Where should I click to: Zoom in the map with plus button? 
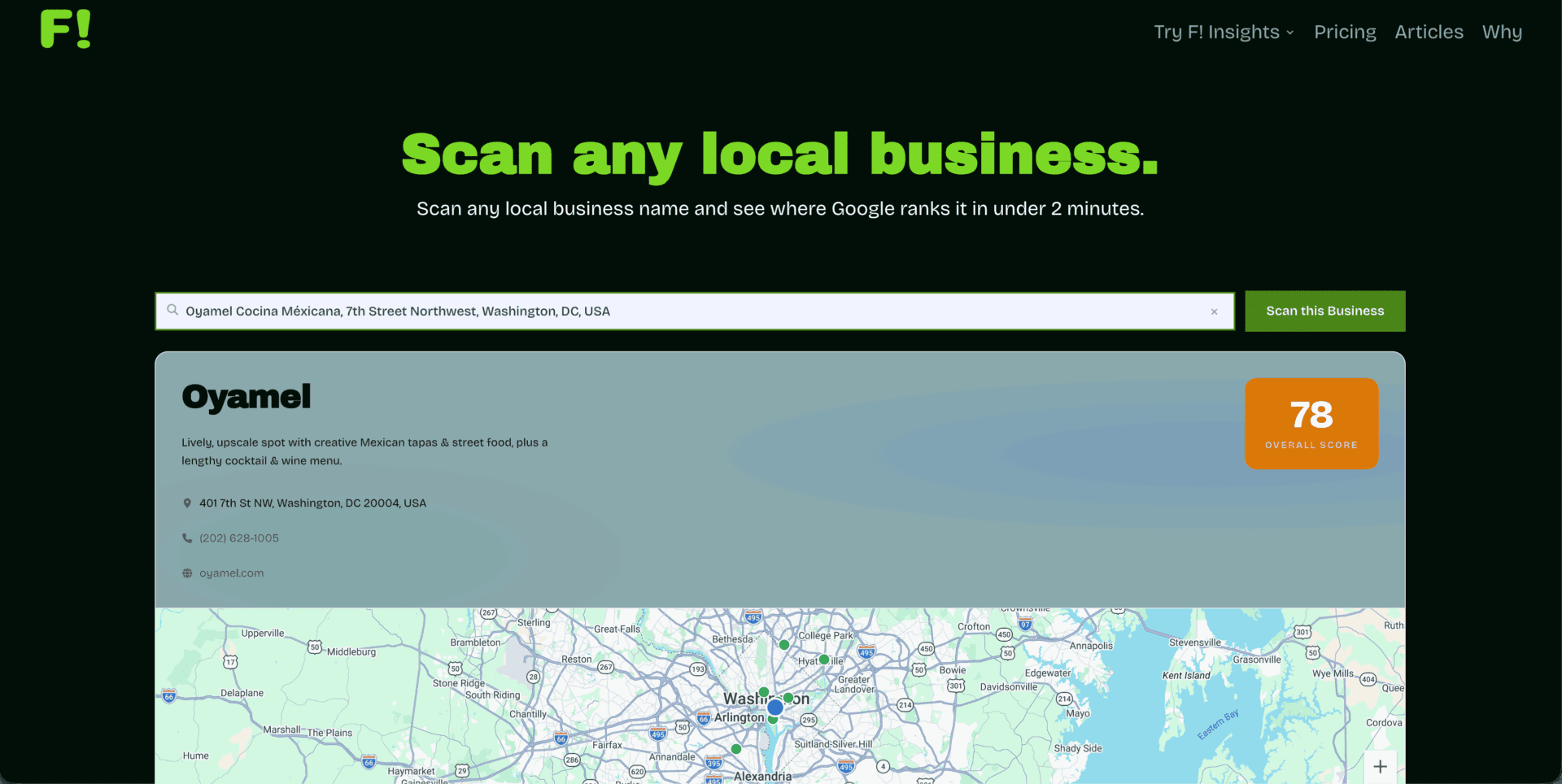[x=1381, y=766]
